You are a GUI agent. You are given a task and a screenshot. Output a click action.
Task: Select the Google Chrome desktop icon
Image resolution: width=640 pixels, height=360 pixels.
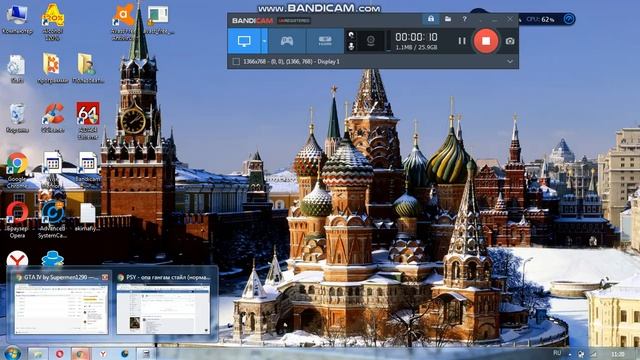[x=17, y=170]
